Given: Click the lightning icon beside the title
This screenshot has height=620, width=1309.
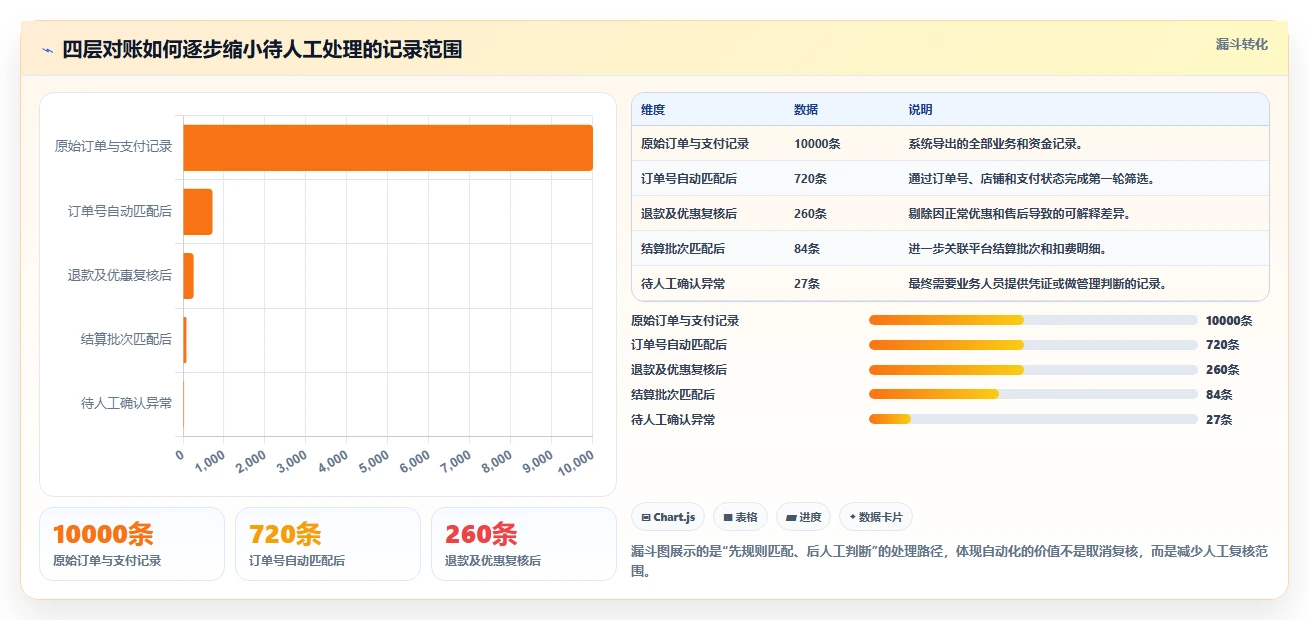Looking at the screenshot, I should coord(47,50).
